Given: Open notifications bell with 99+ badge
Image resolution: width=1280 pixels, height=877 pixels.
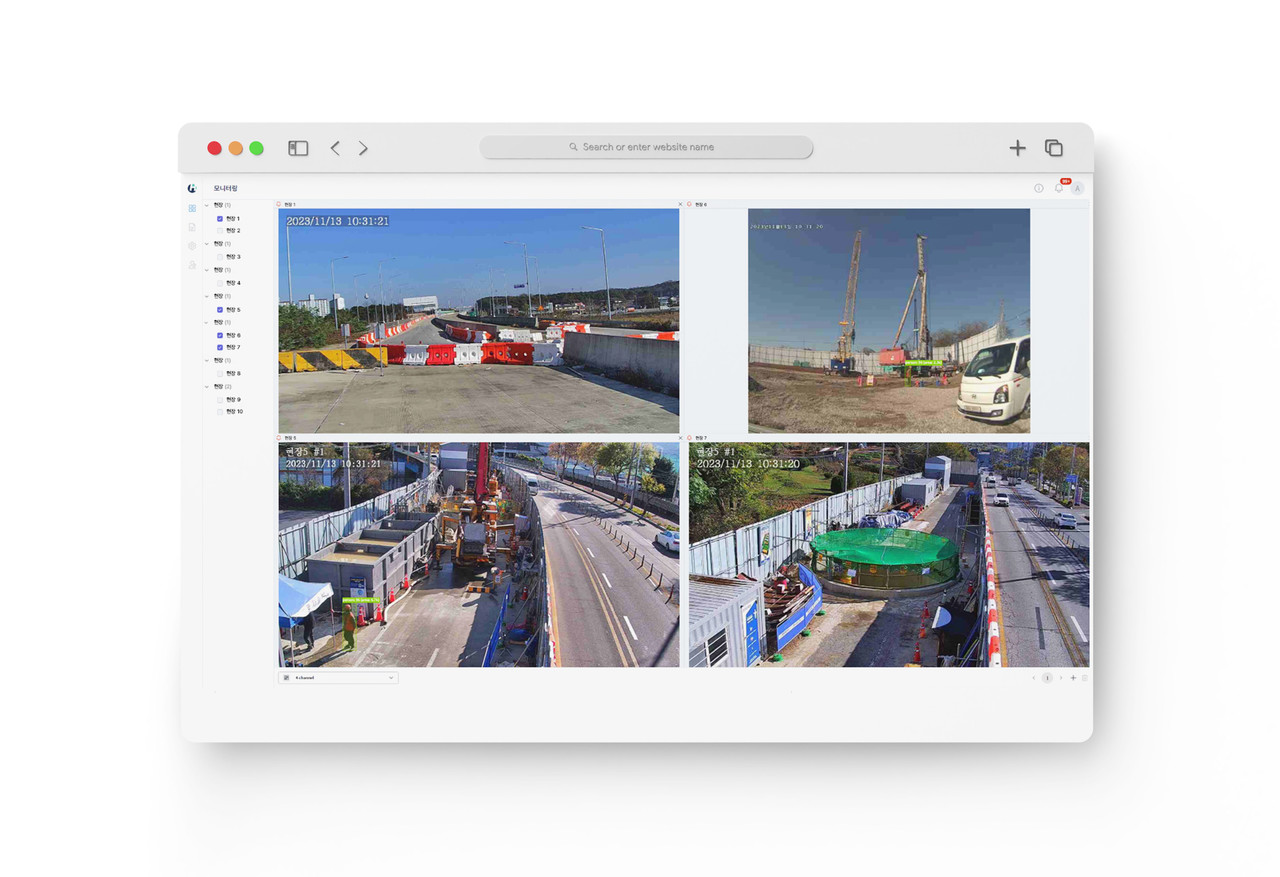Looking at the screenshot, I should (x=1059, y=188).
